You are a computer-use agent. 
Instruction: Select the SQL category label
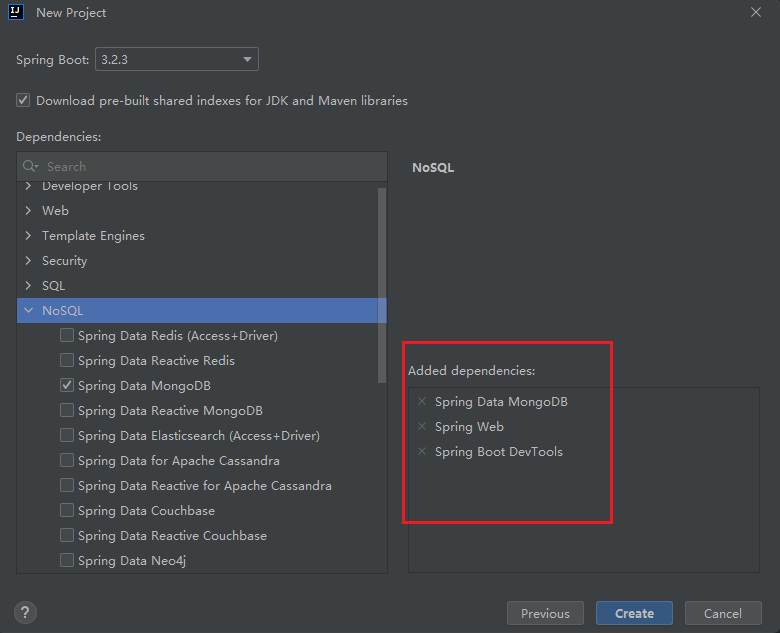53,285
